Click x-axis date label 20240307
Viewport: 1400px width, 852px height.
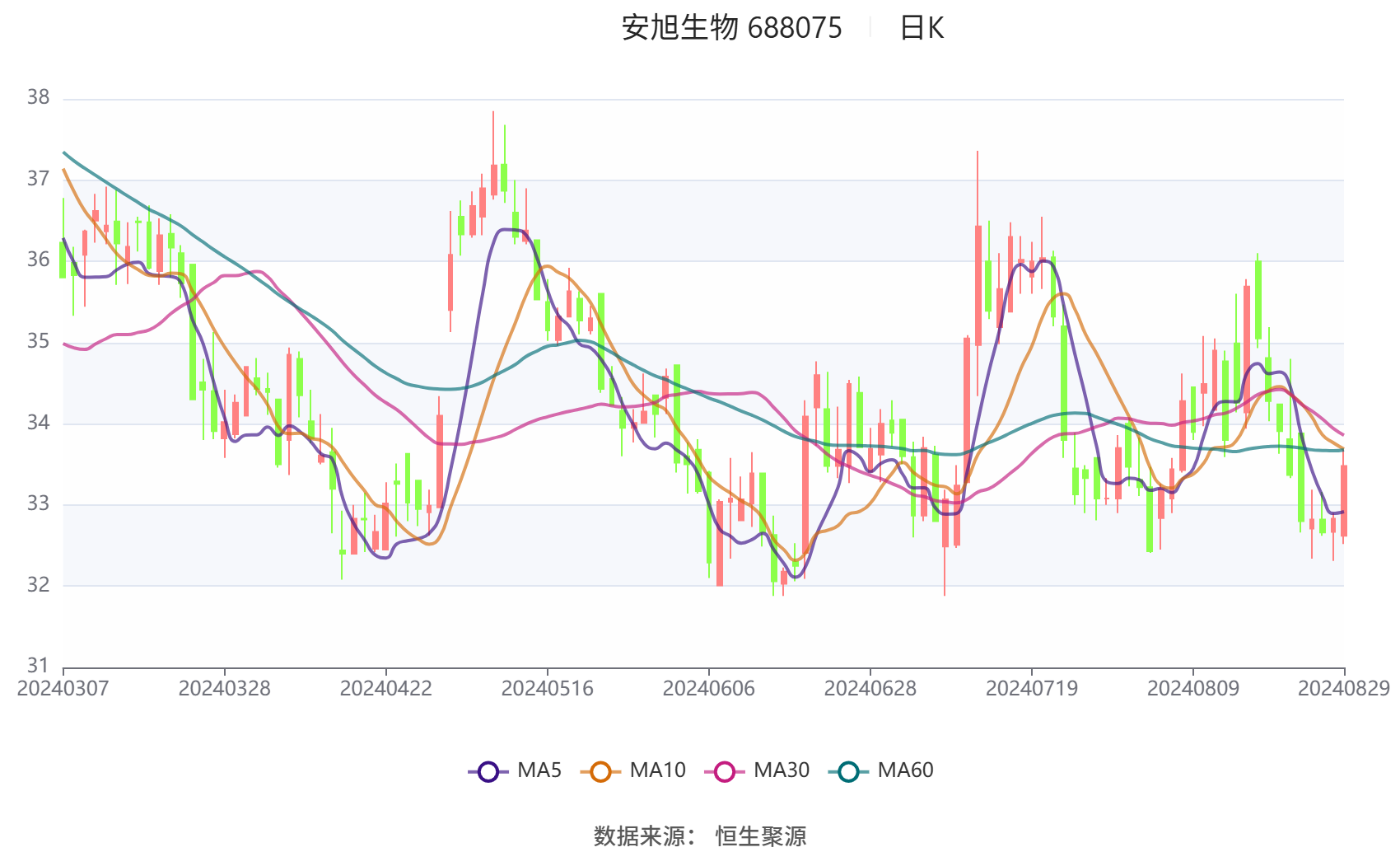click(x=63, y=688)
